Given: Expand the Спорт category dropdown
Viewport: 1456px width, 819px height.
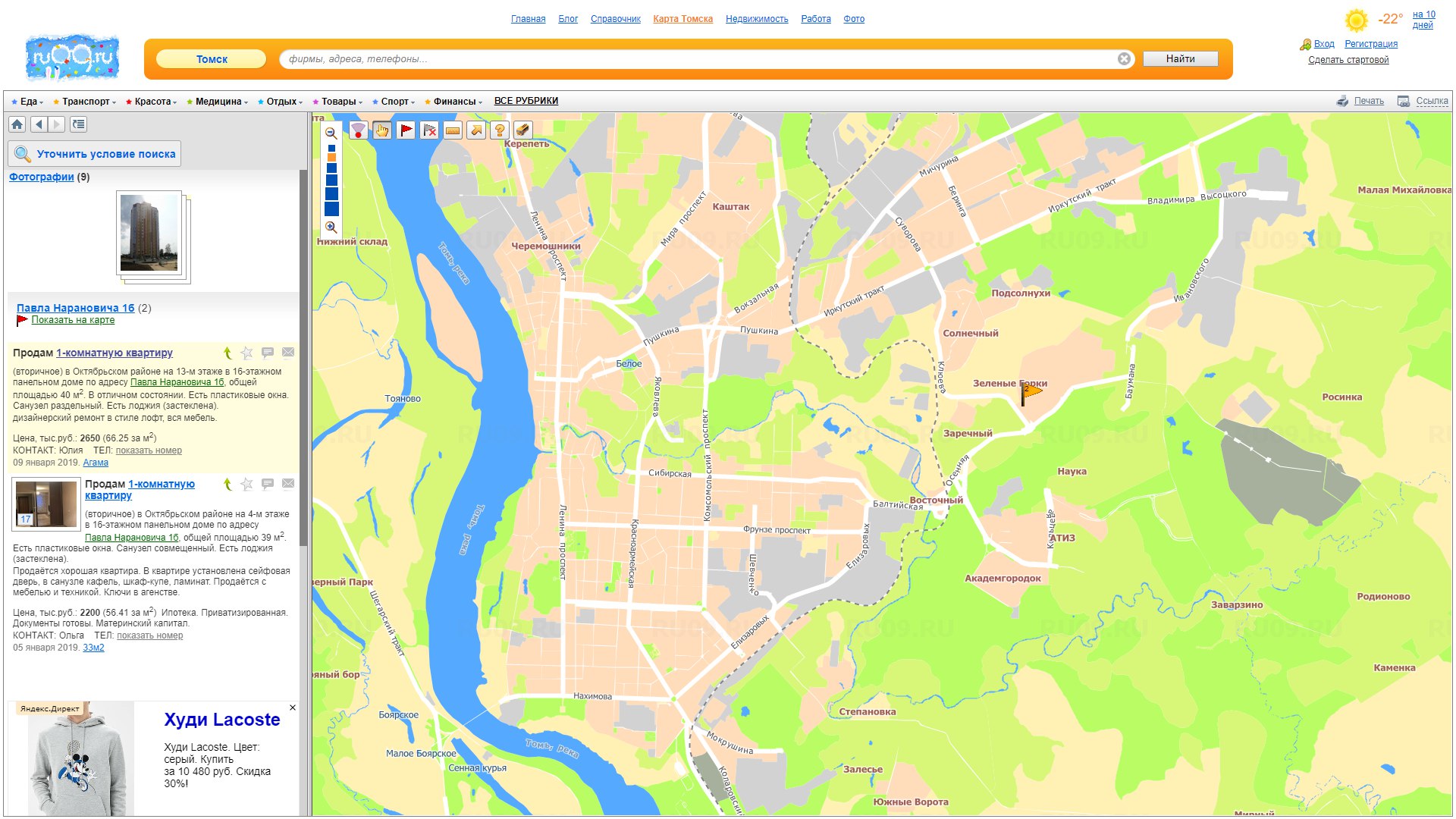Looking at the screenshot, I should click(x=394, y=102).
